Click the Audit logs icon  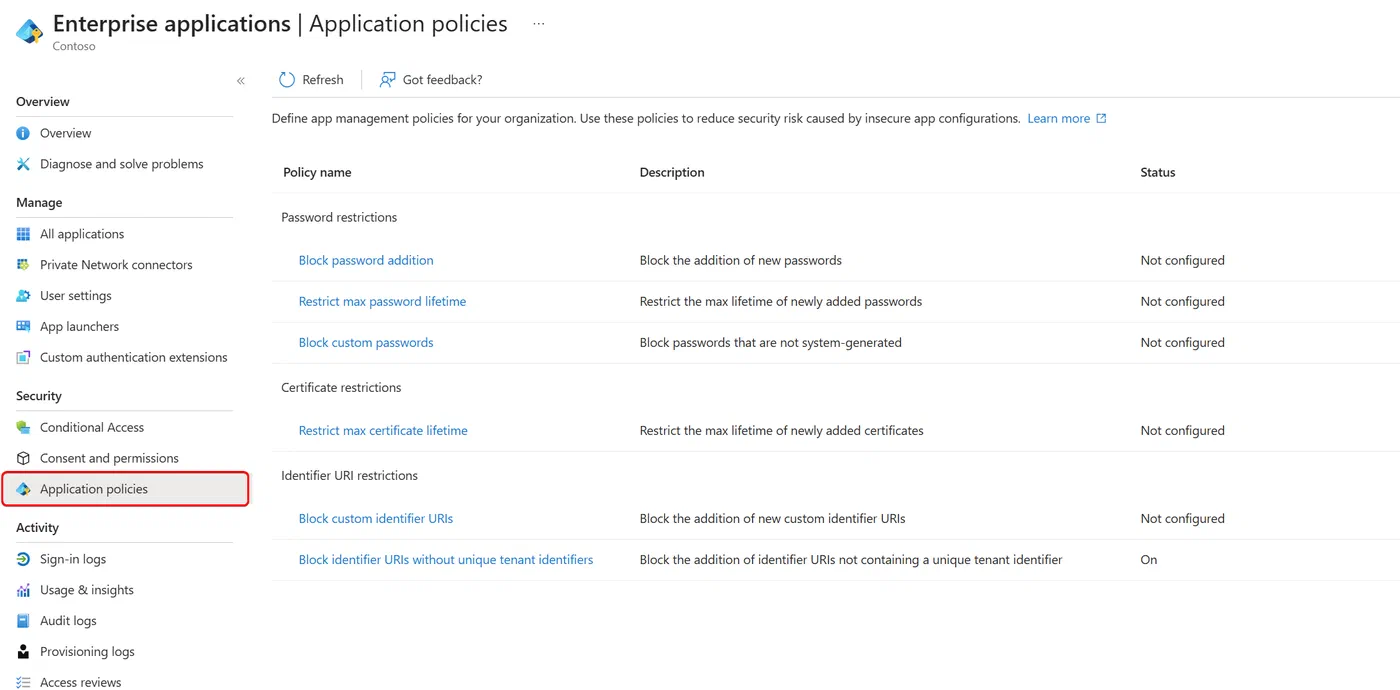point(23,621)
